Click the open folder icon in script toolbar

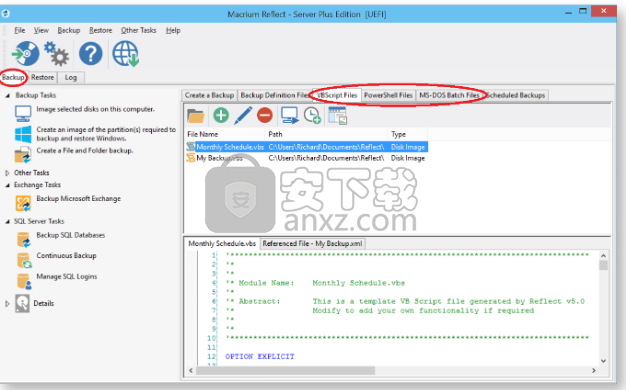[x=196, y=116]
